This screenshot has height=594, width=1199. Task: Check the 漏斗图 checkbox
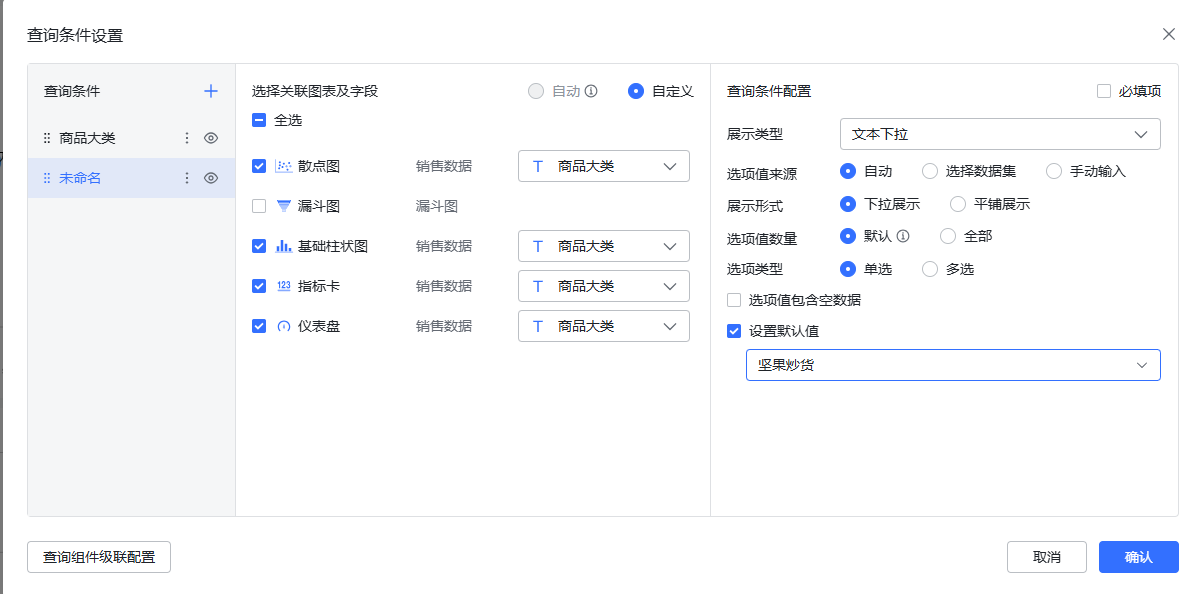click(x=259, y=206)
